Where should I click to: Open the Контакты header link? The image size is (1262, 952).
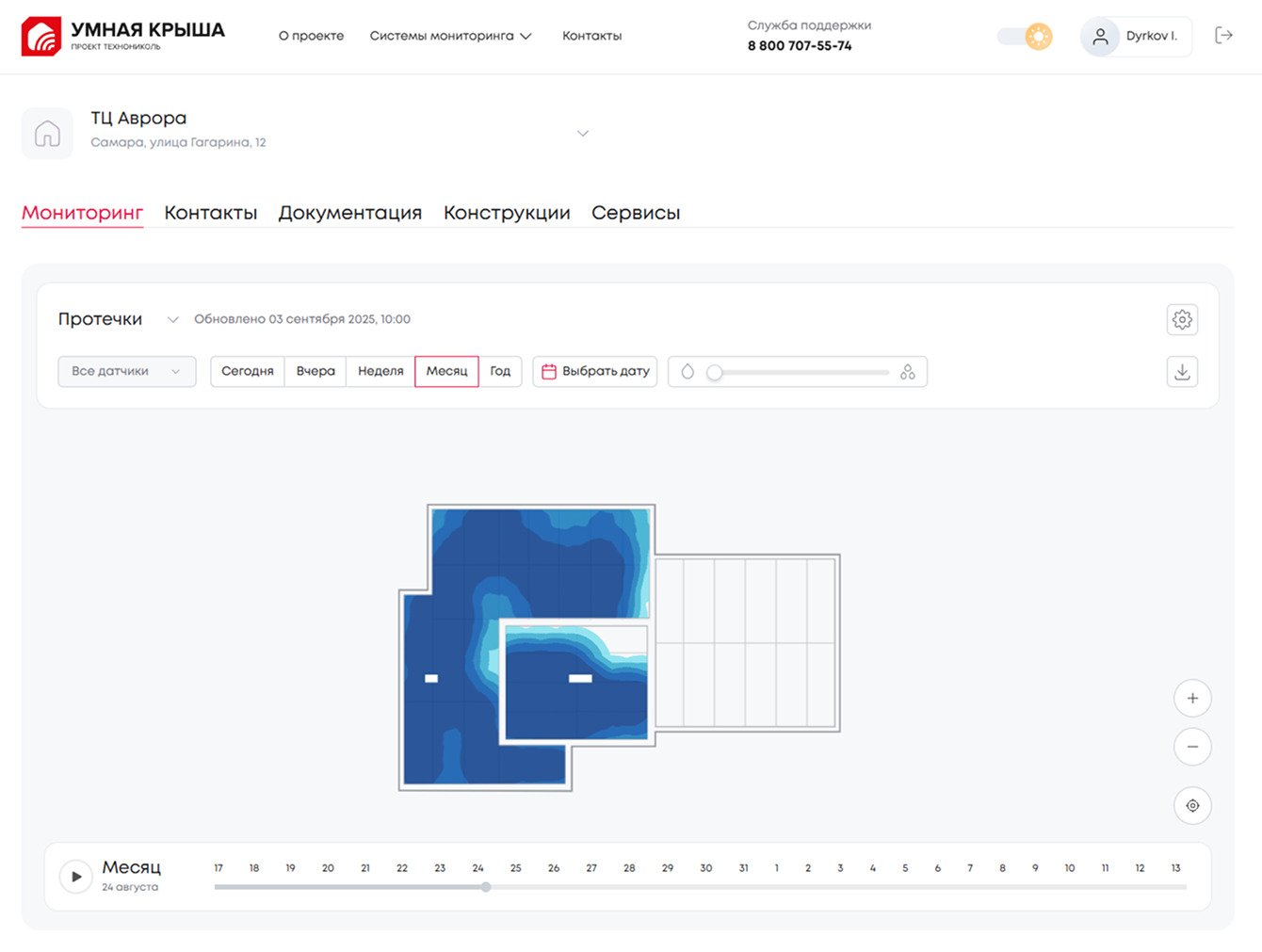(x=591, y=36)
